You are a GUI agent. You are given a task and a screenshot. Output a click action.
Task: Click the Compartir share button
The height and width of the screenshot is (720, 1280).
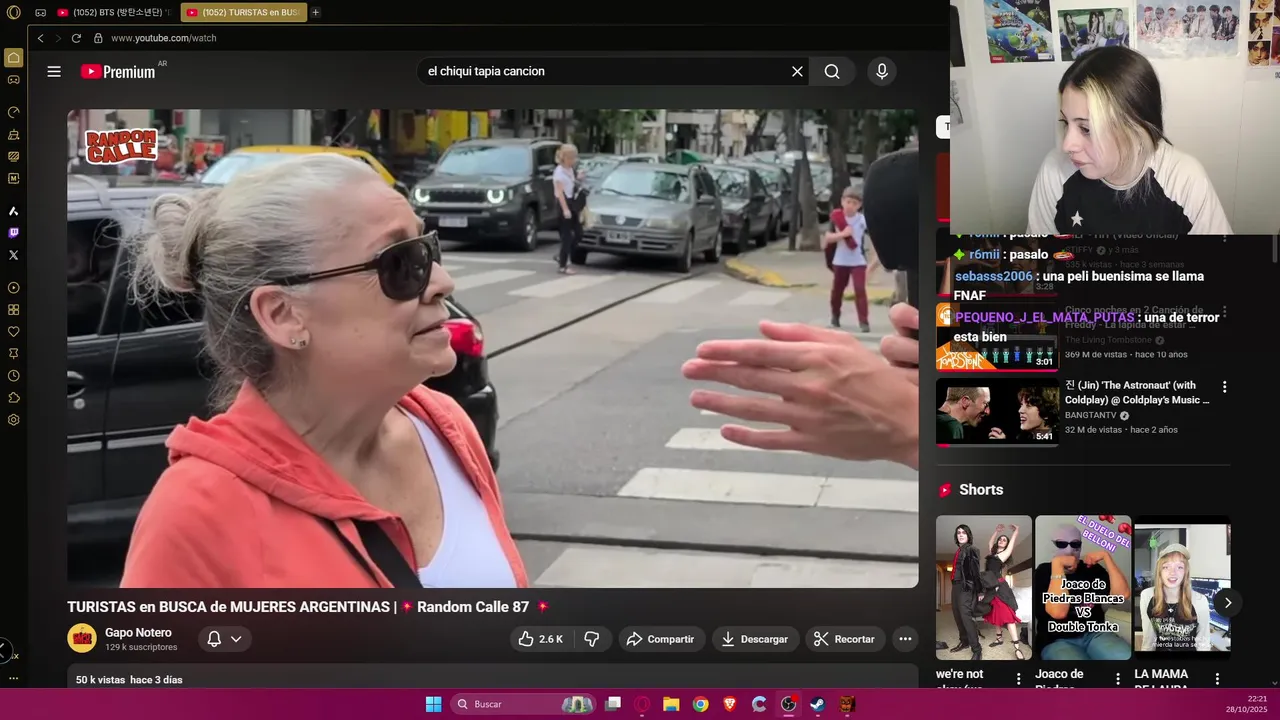[660, 639]
